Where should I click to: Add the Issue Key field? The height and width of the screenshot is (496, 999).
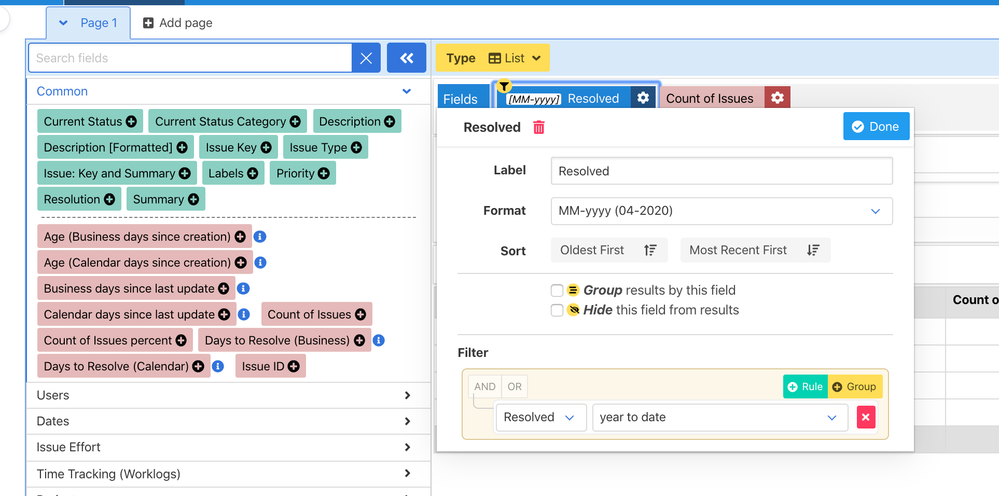click(266, 148)
